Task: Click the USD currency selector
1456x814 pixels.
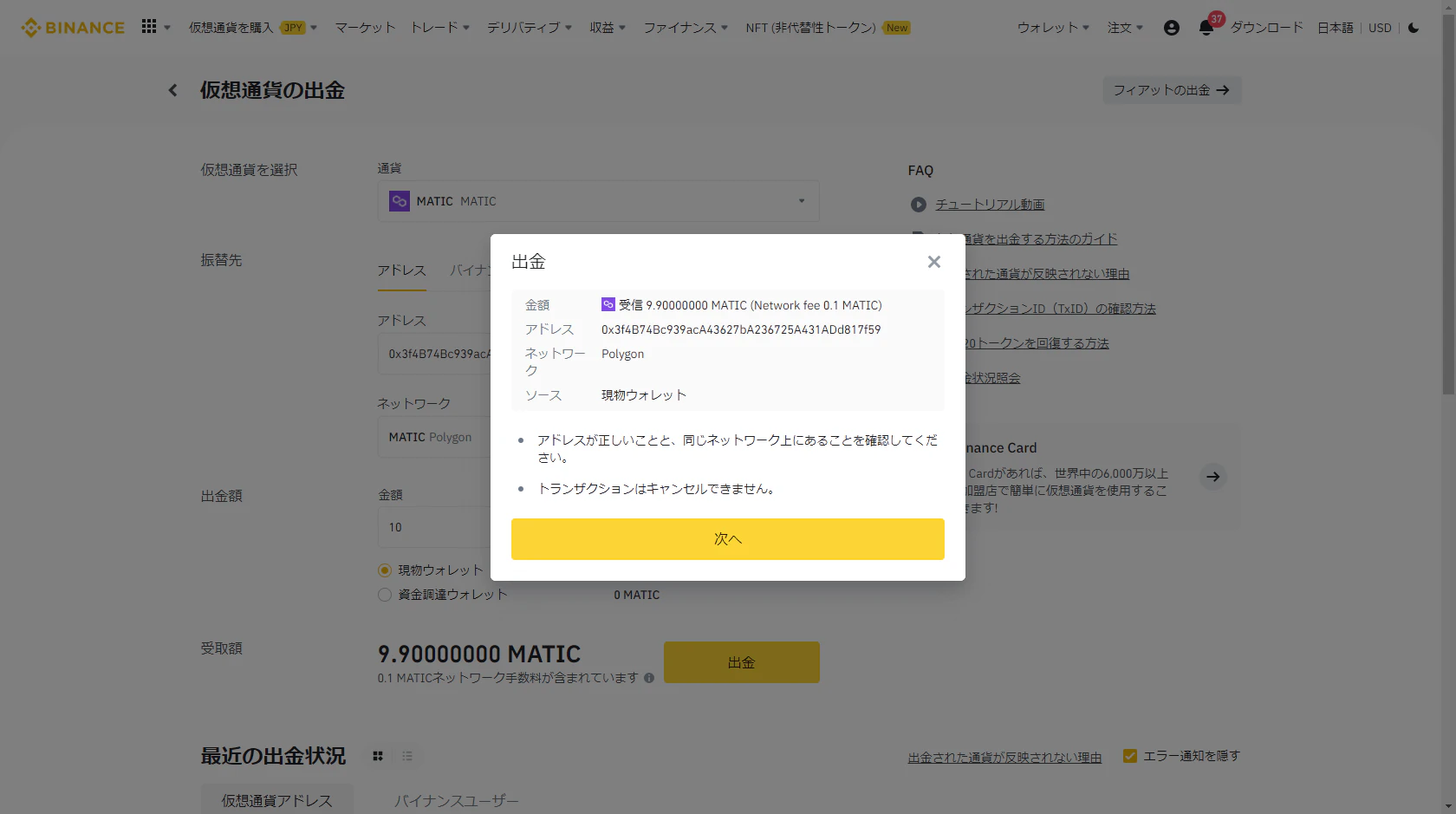Action: tap(1380, 28)
